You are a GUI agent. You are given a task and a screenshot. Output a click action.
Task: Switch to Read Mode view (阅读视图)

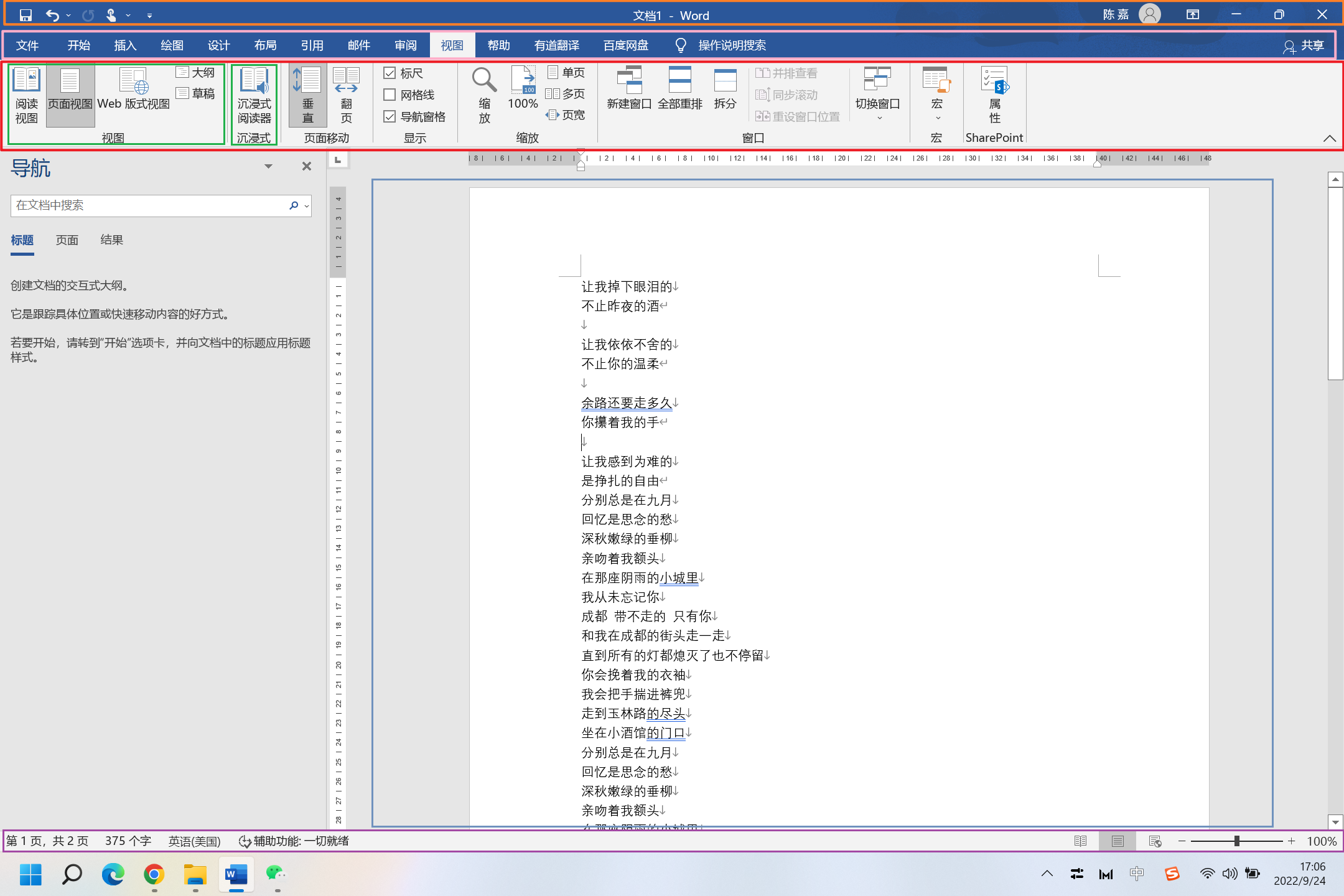pos(27,96)
